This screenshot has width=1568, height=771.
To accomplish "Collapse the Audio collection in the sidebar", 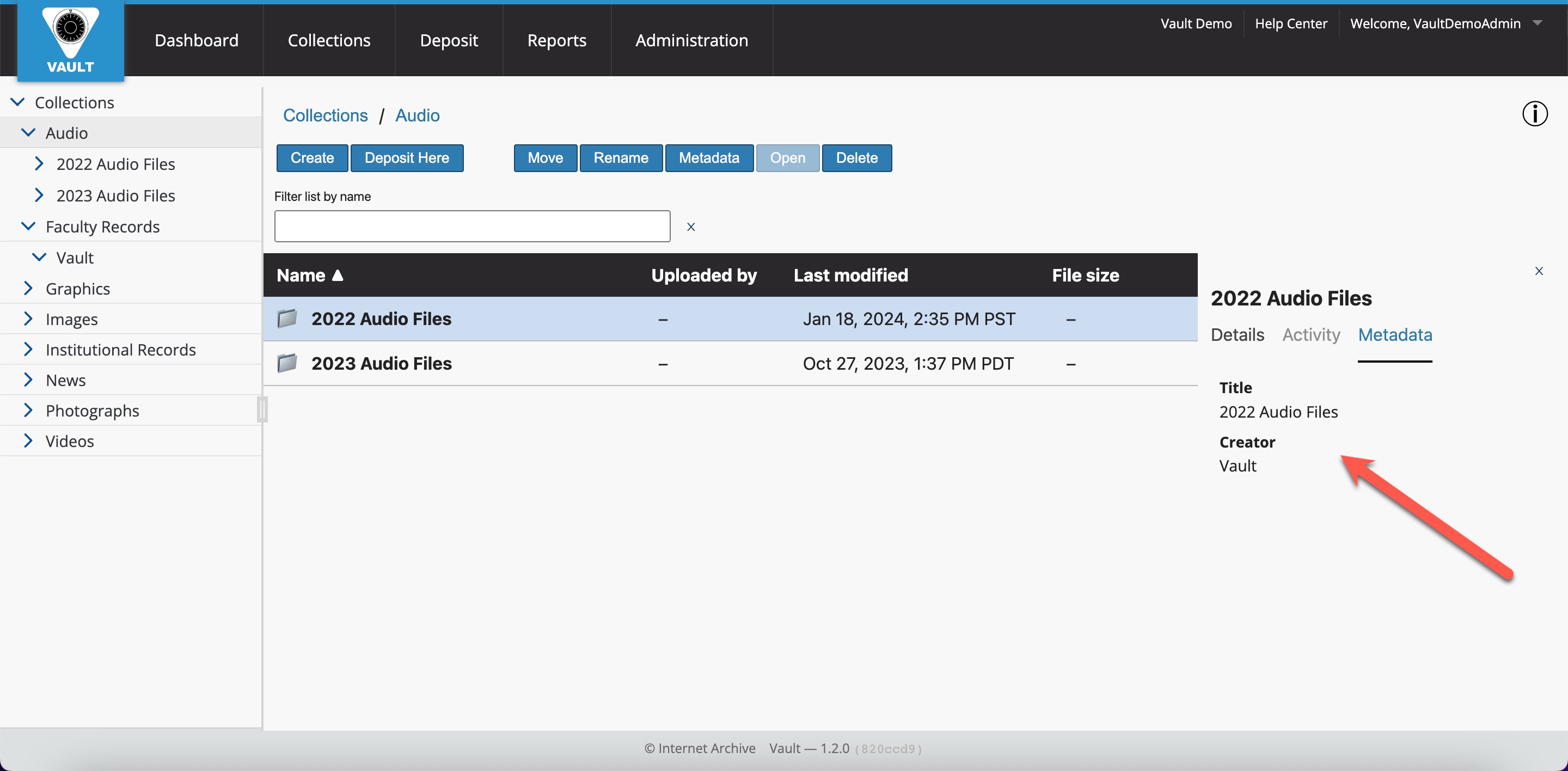I will 28,133.
